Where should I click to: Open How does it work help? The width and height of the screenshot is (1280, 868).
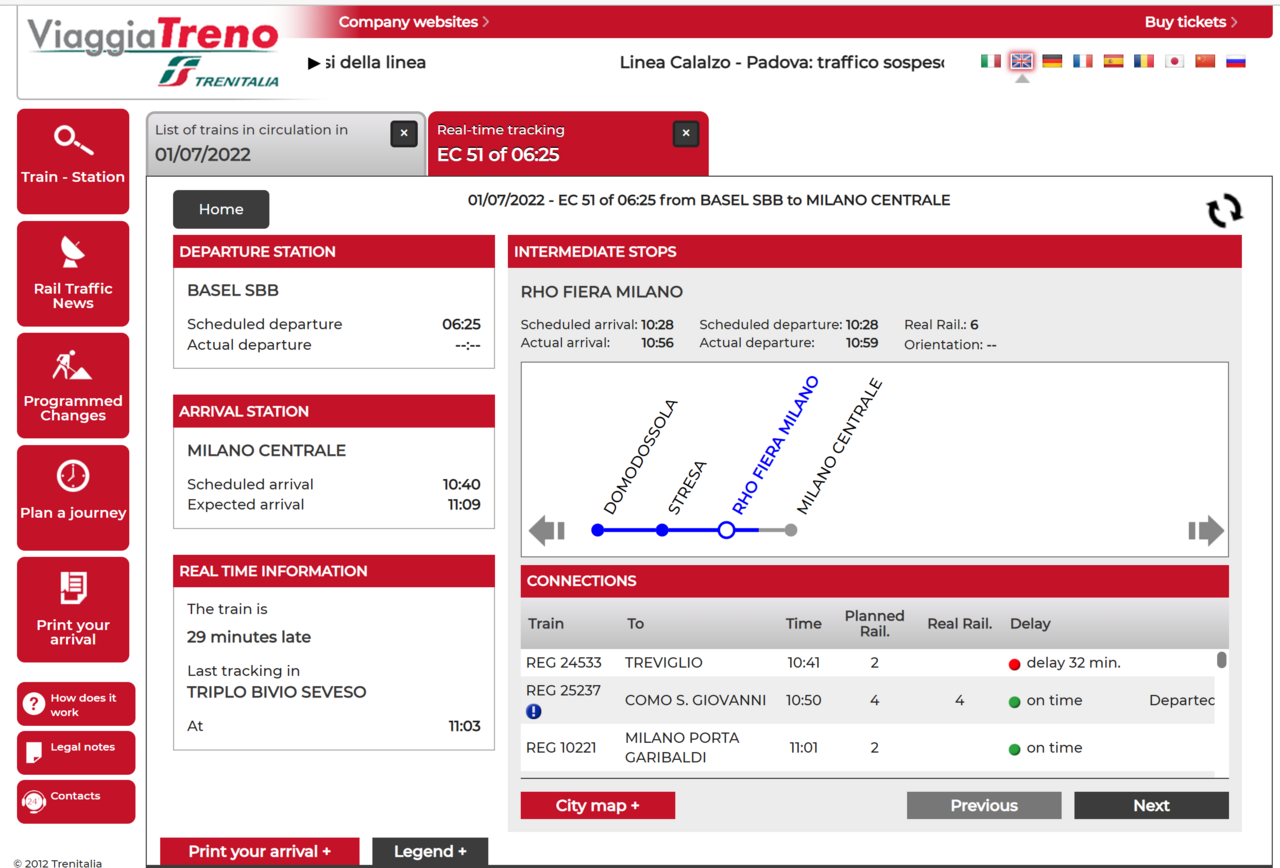tap(76, 704)
